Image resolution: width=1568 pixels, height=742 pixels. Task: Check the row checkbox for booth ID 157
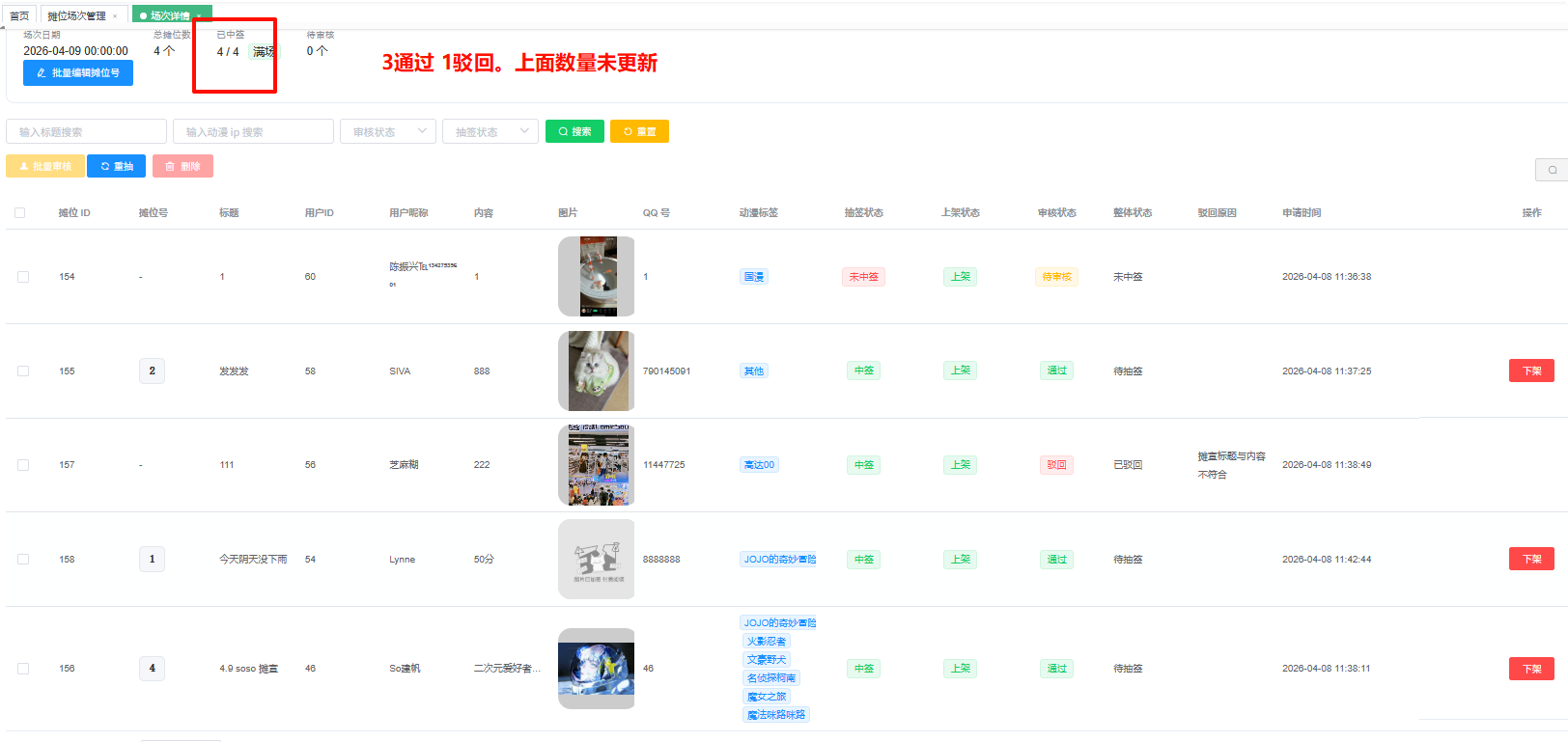[23, 465]
